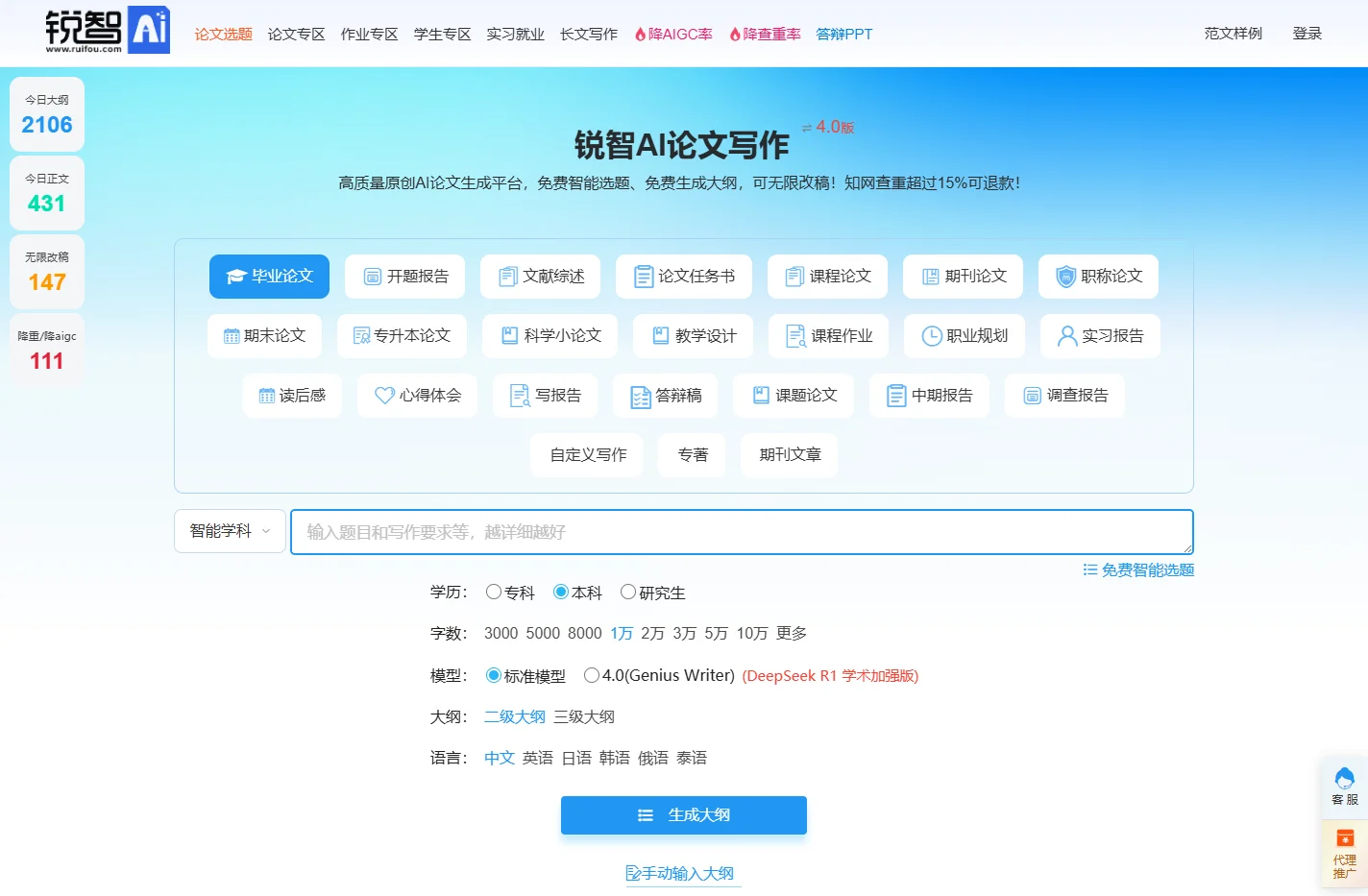
Task: Select 课程作业 option
Action: pos(828,336)
